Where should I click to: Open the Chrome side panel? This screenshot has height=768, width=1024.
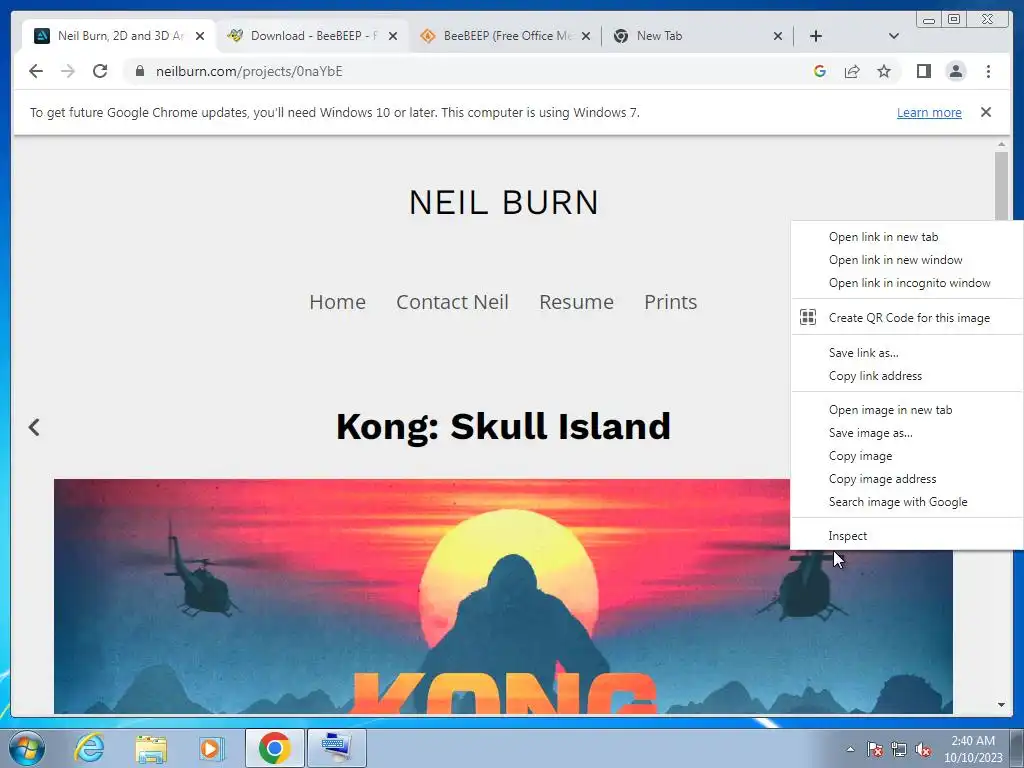click(x=923, y=71)
